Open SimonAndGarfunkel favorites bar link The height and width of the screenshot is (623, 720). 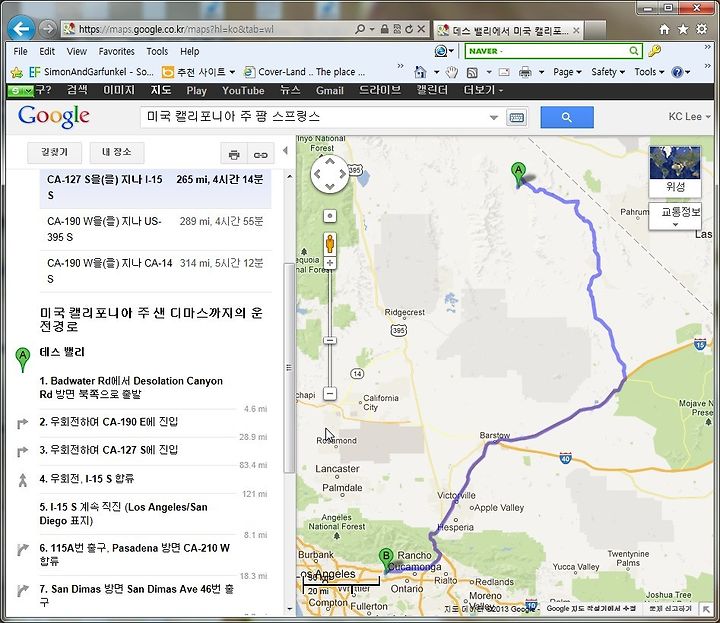point(91,72)
